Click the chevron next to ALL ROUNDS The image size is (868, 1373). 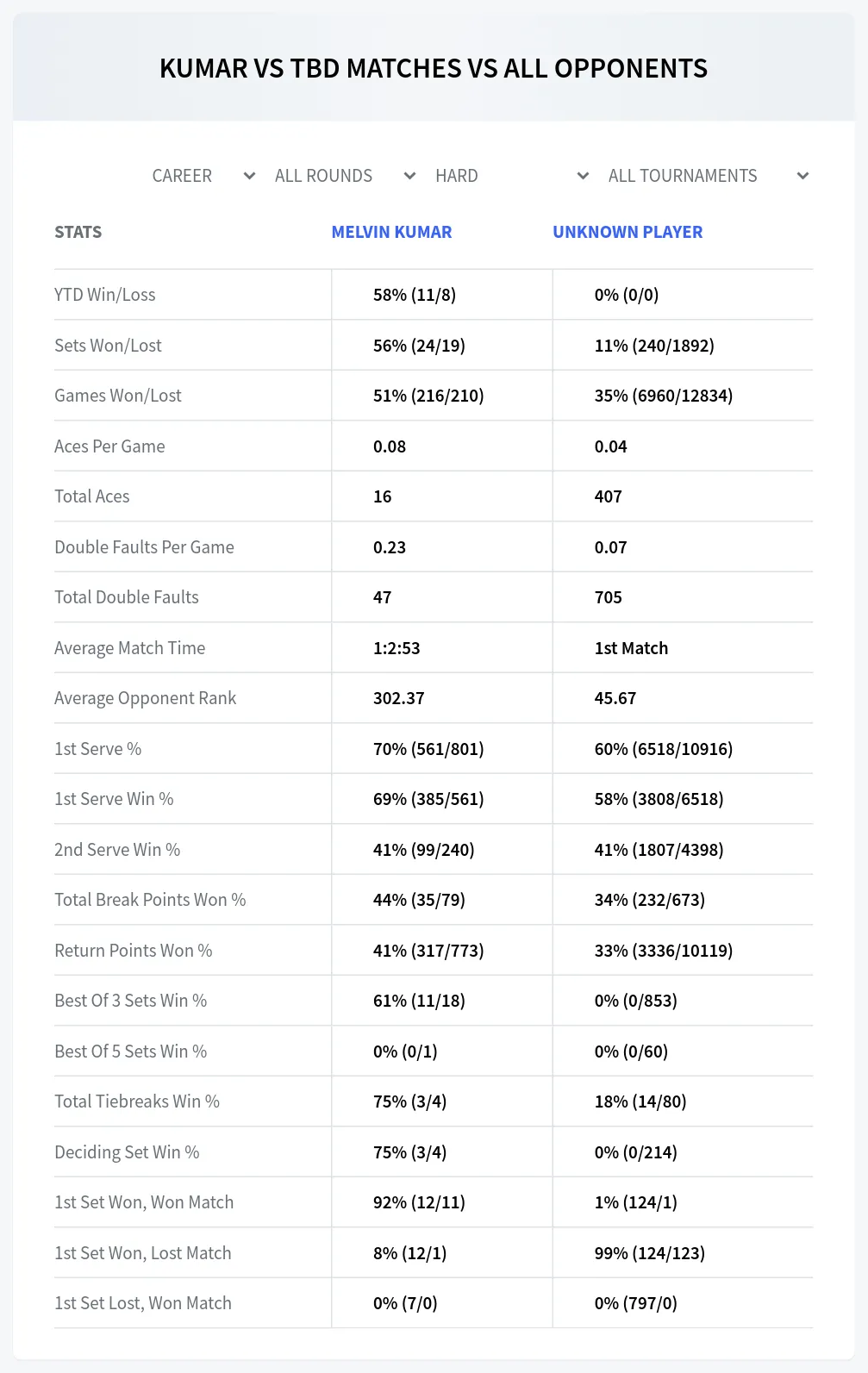pos(409,176)
